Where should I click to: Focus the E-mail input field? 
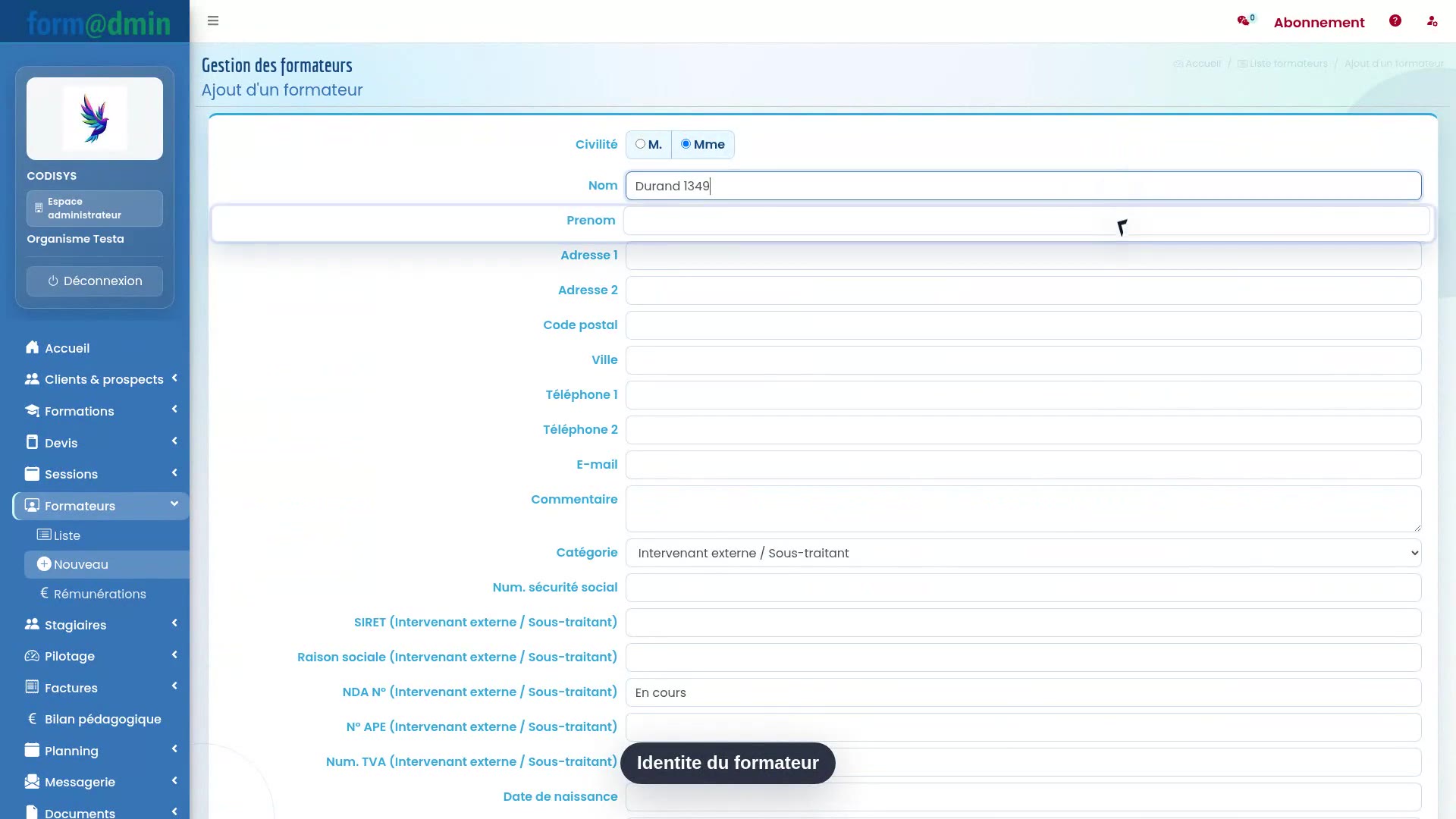1023,465
